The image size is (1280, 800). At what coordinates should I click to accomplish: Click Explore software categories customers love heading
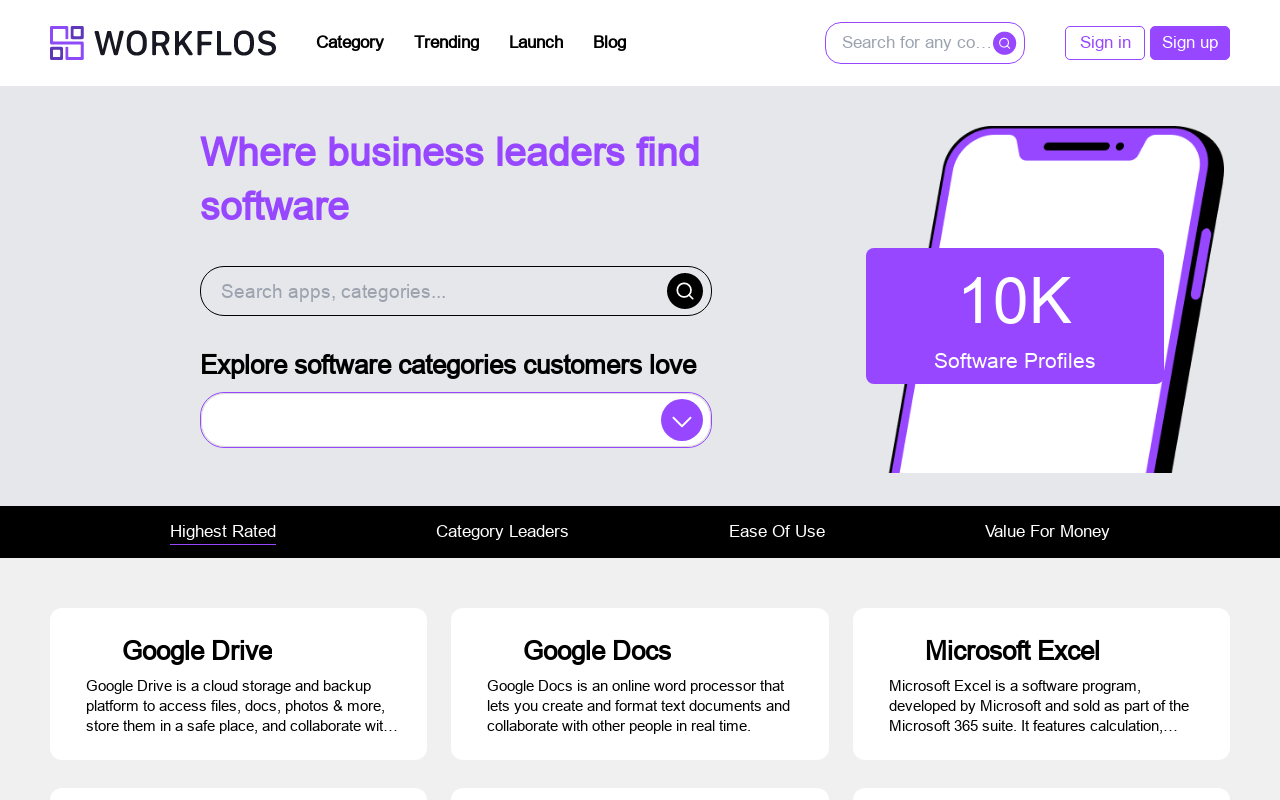pos(448,365)
